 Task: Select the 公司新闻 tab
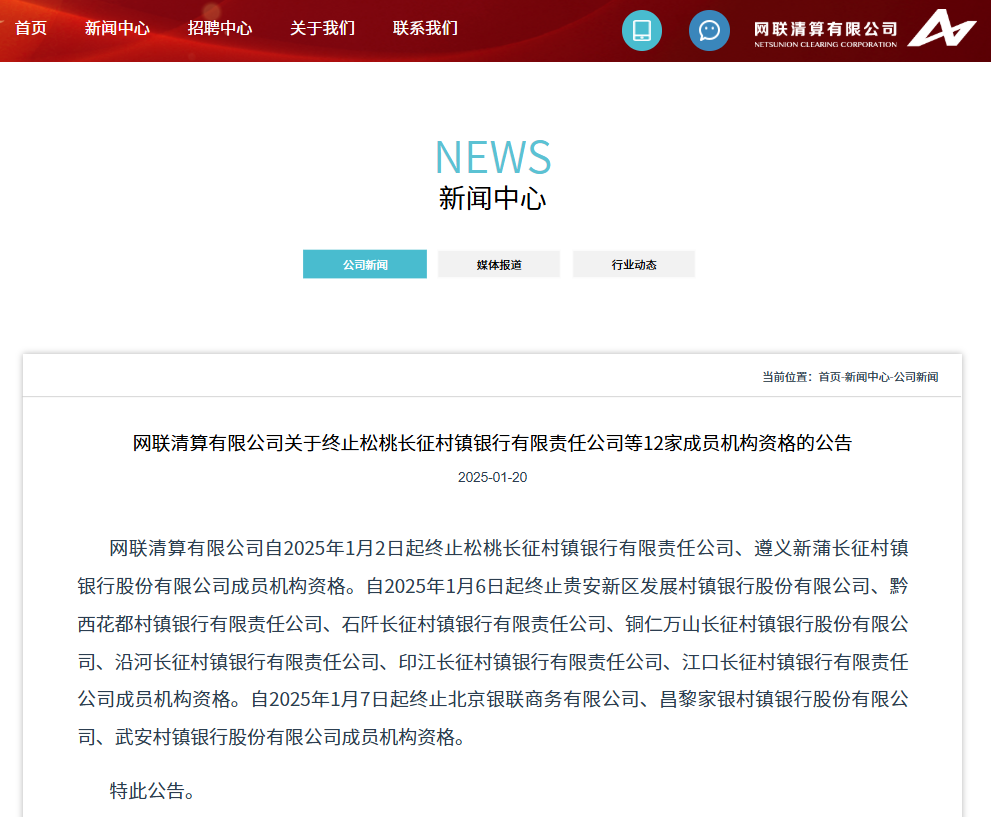(365, 264)
